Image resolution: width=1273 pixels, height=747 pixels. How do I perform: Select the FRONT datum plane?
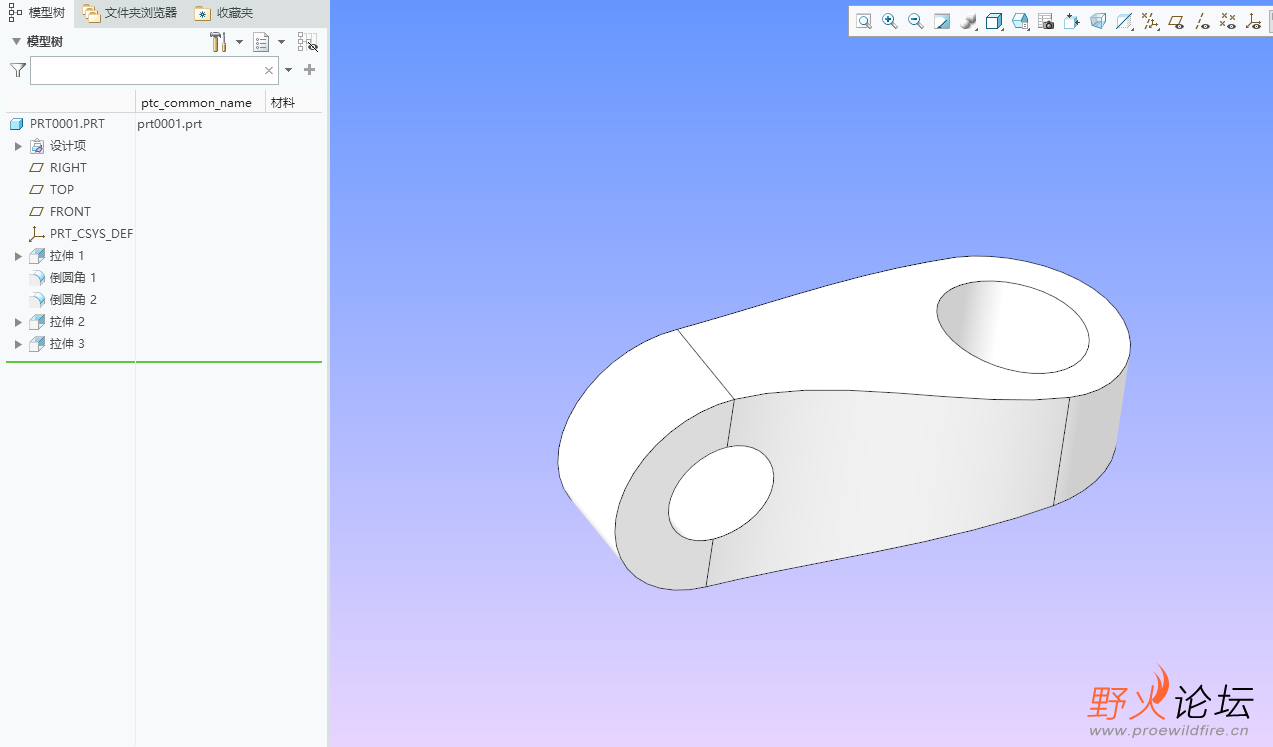click(70, 212)
